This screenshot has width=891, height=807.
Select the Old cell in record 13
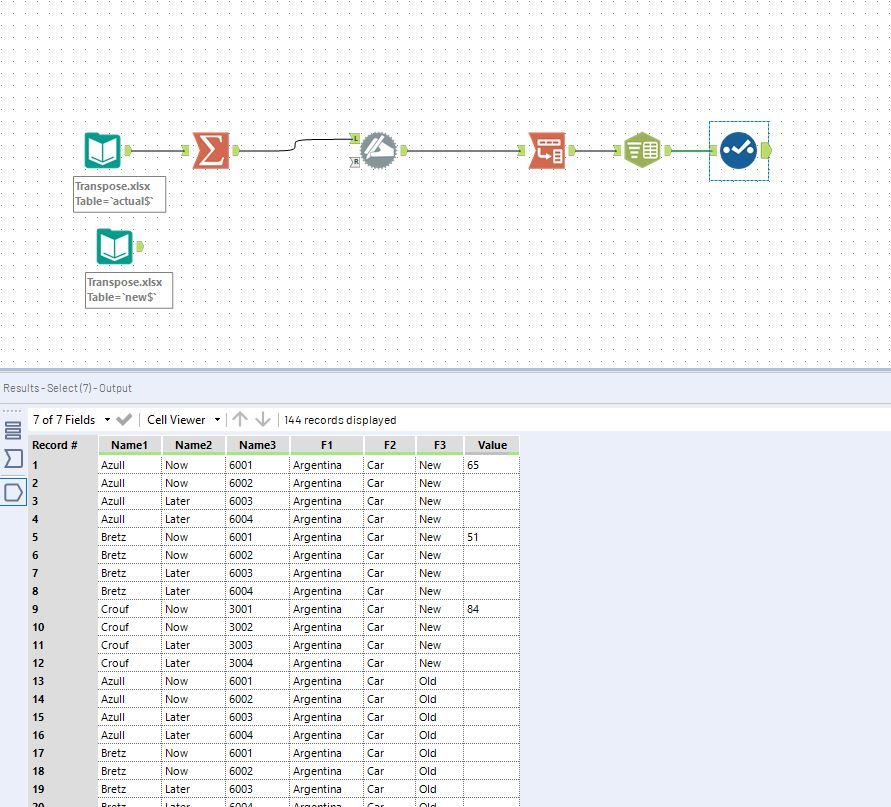click(440, 681)
